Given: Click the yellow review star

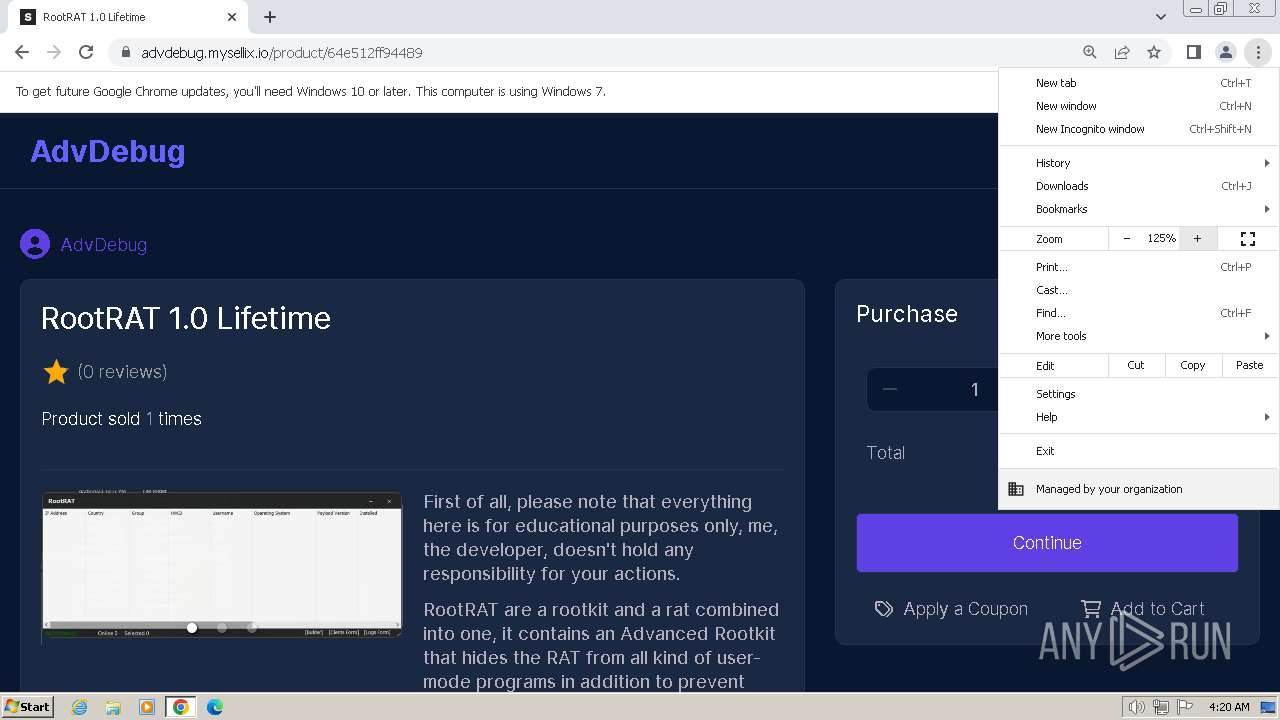Looking at the screenshot, I should pyautogui.click(x=56, y=372).
